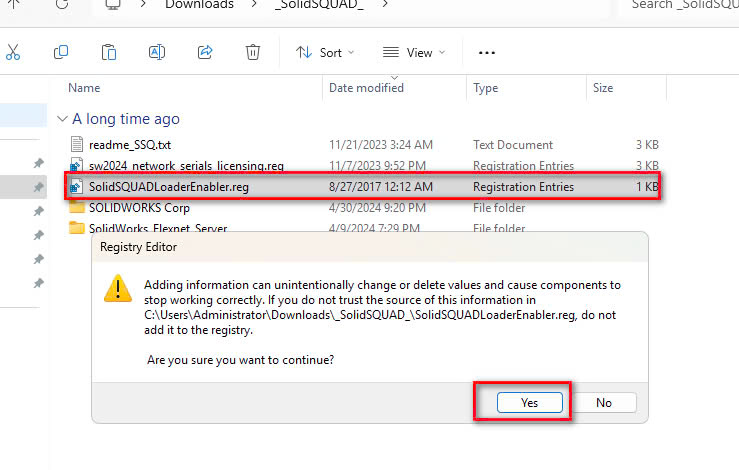
Task: Select SolidWorks_Flexnet_Server folder name
Action: [158, 228]
